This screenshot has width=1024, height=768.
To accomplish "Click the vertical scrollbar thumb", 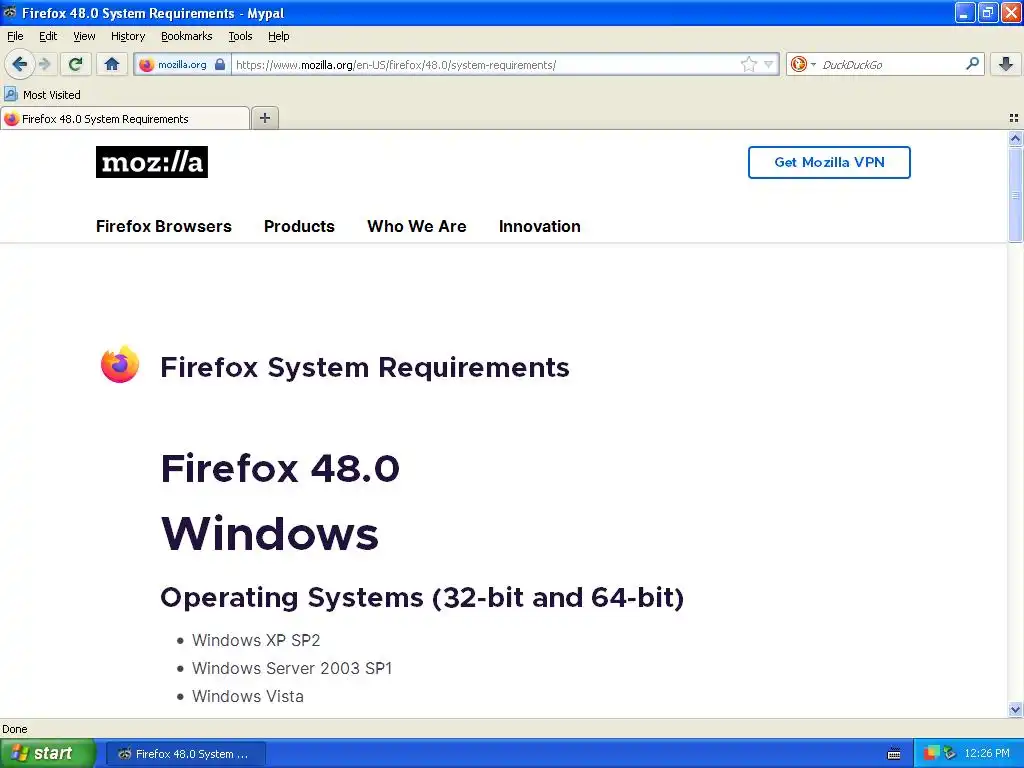I will coord(1015,195).
